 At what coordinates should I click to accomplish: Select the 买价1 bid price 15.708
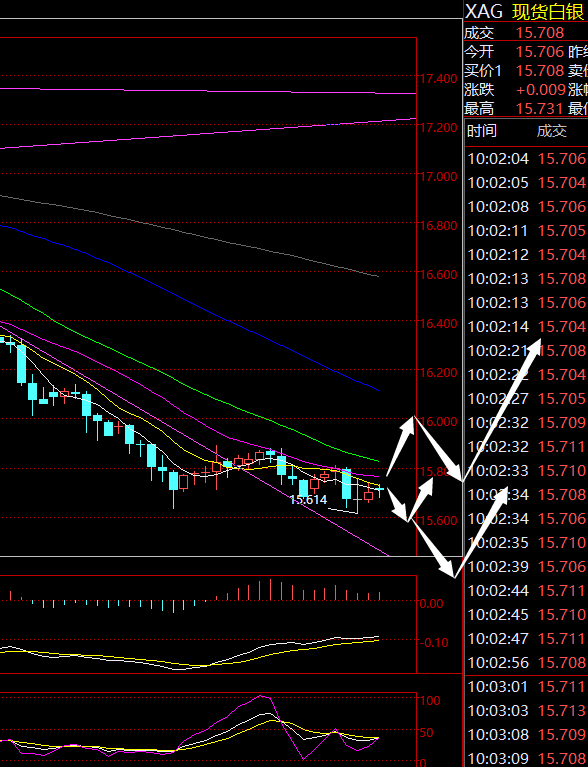[540, 71]
